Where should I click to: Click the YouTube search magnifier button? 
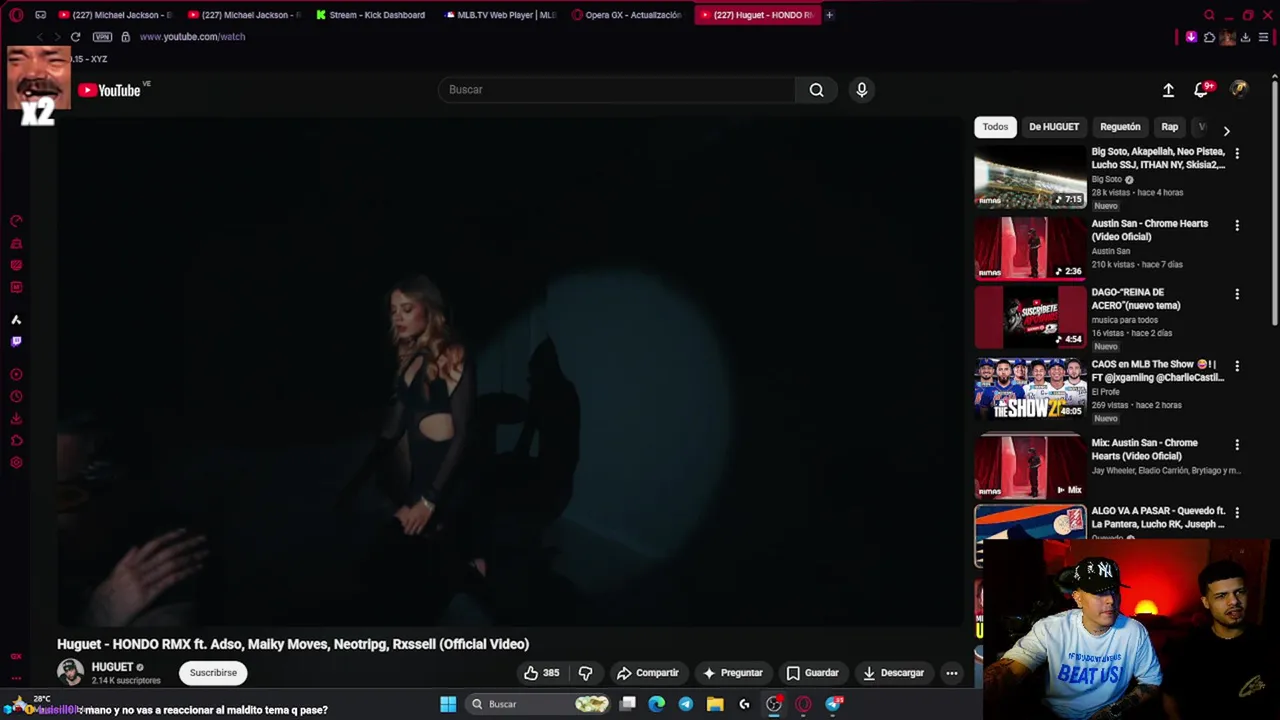817,90
